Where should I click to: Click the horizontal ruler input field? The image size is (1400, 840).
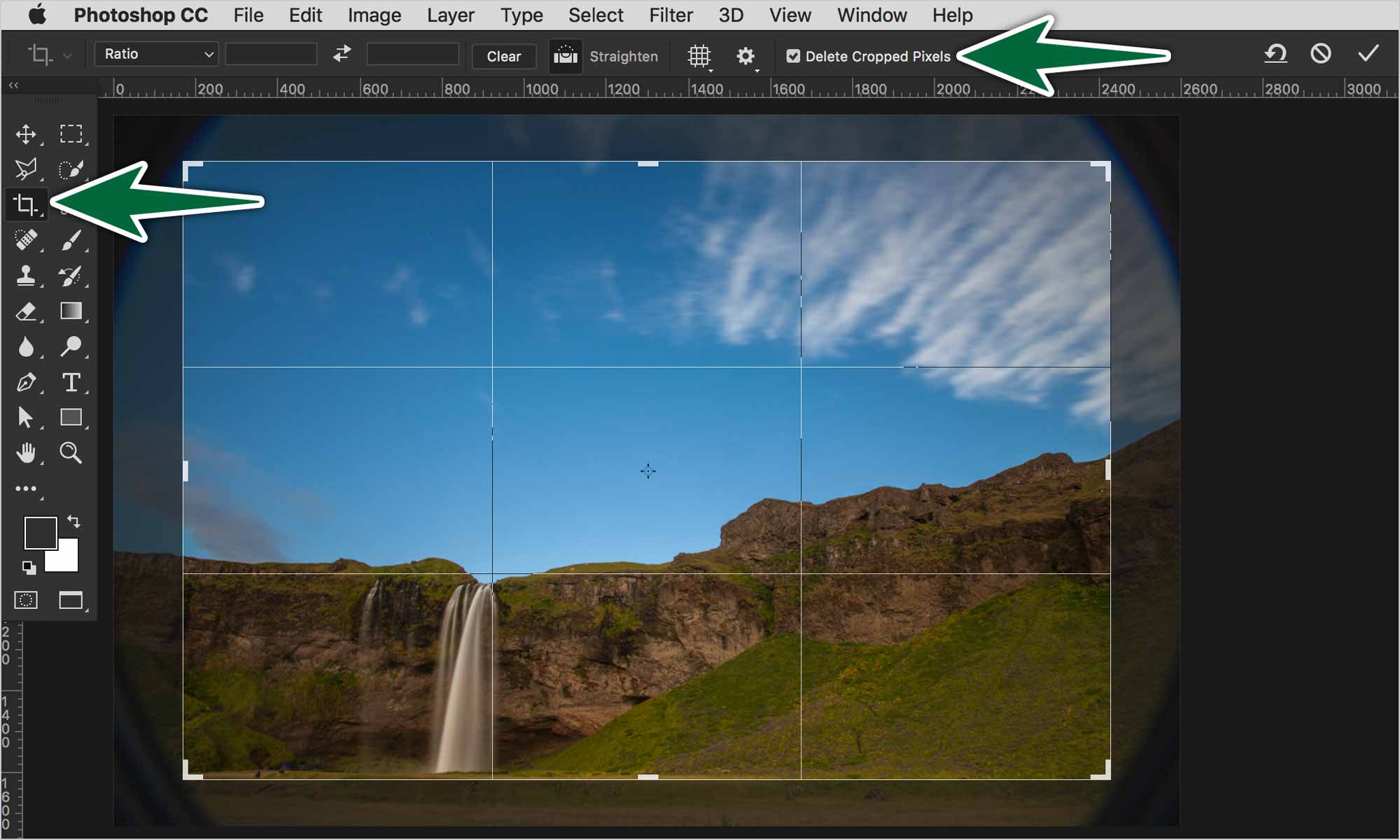tap(272, 55)
